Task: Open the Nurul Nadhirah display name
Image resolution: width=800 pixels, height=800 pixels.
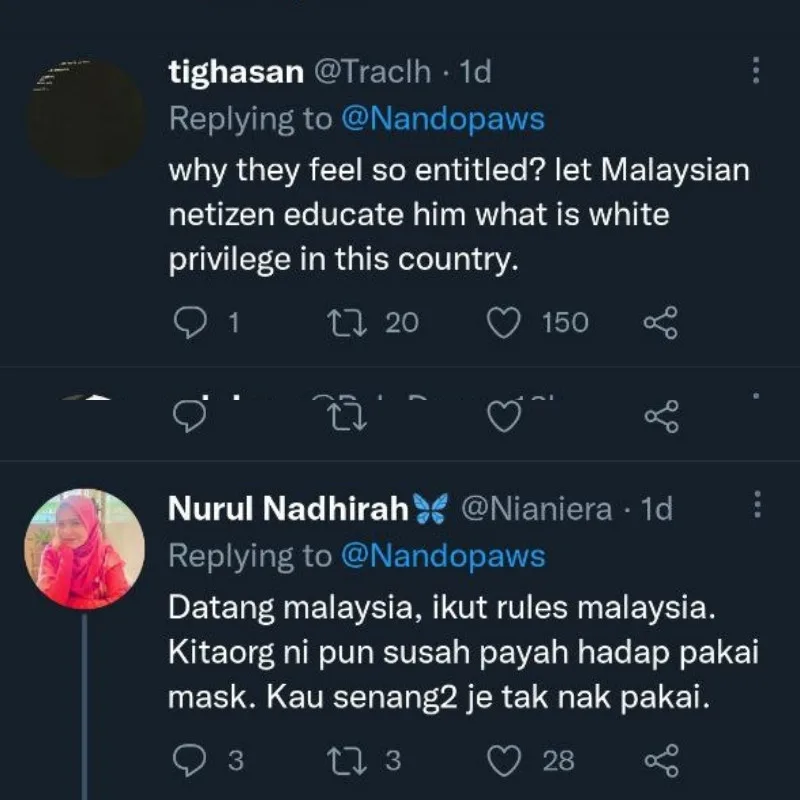Action: pyautogui.click(x=288, y=509)
